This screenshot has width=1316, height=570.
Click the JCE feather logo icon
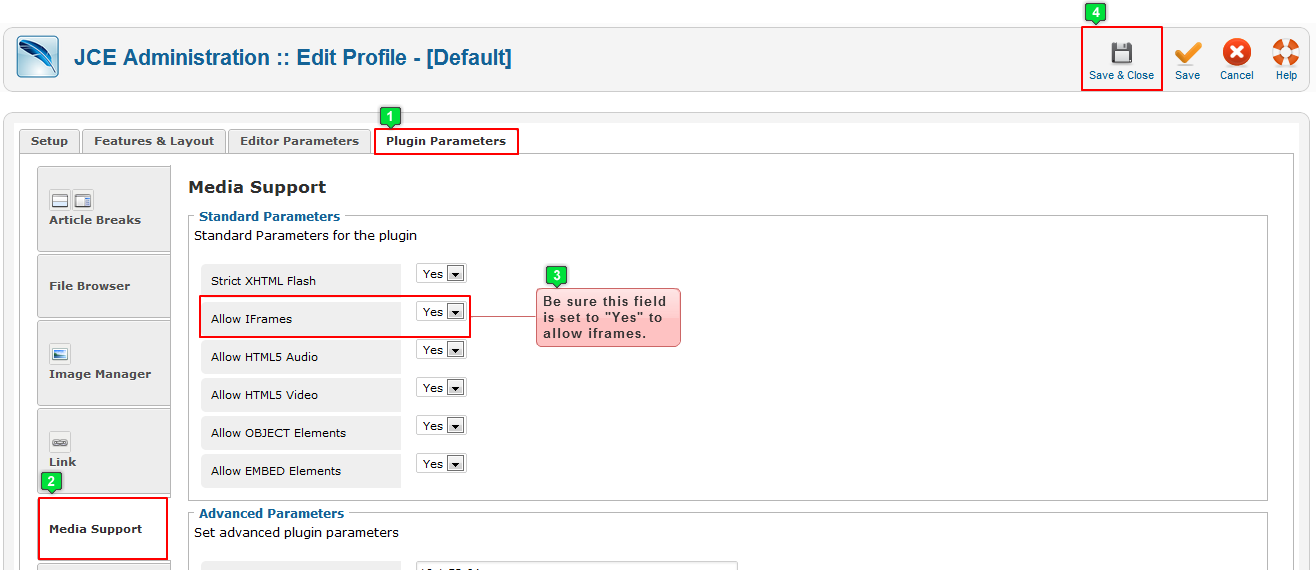[x=38, y=57]
